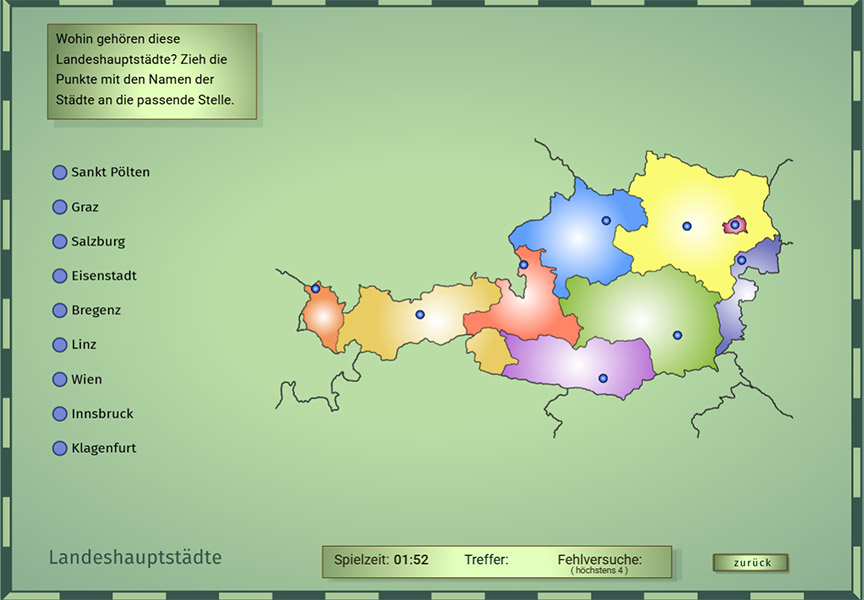Image resolution: width=864 pixels, height=600 pixels.
Task: Click the map dot in the eastern violet border region
Action: click(741, 260)
